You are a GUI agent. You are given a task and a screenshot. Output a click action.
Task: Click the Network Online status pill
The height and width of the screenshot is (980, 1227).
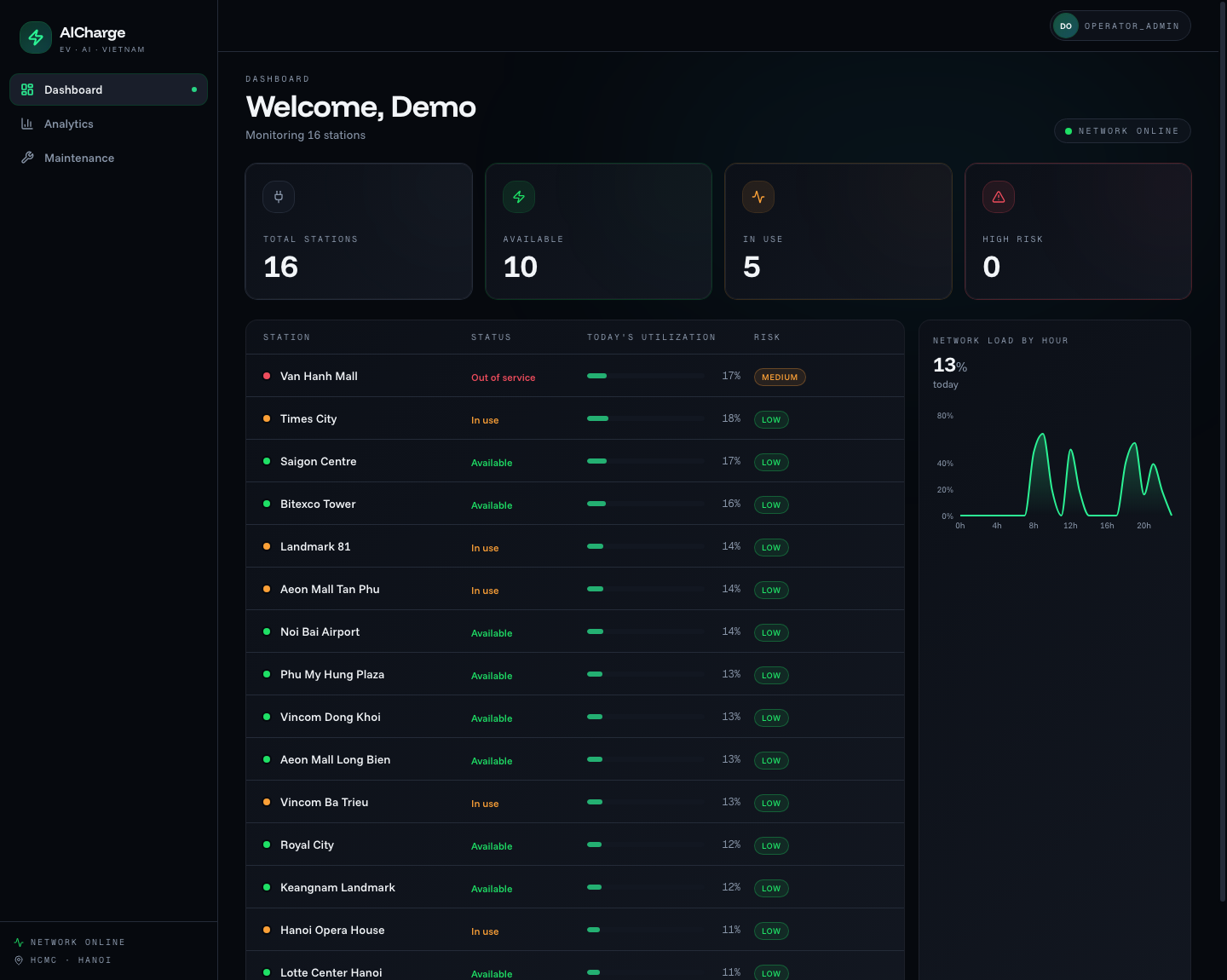1122,131
